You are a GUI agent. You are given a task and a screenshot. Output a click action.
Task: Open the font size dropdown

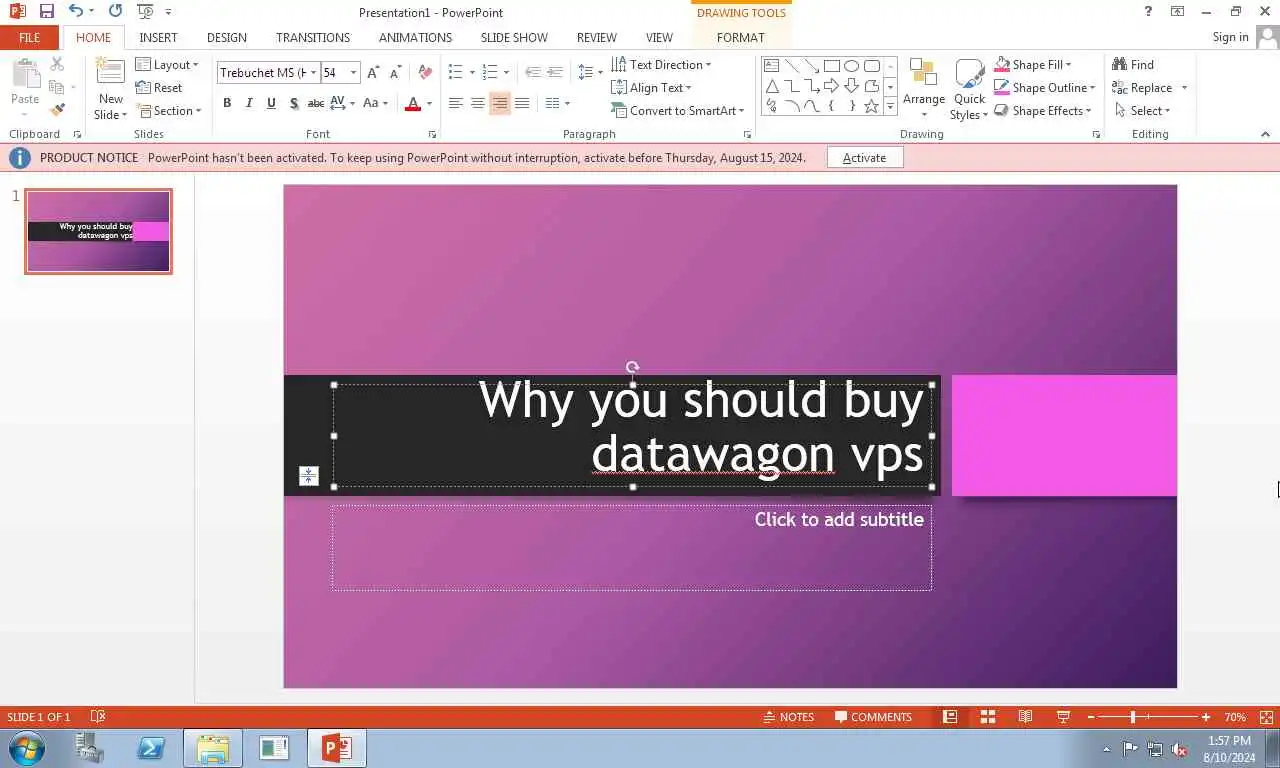(353, 73)
